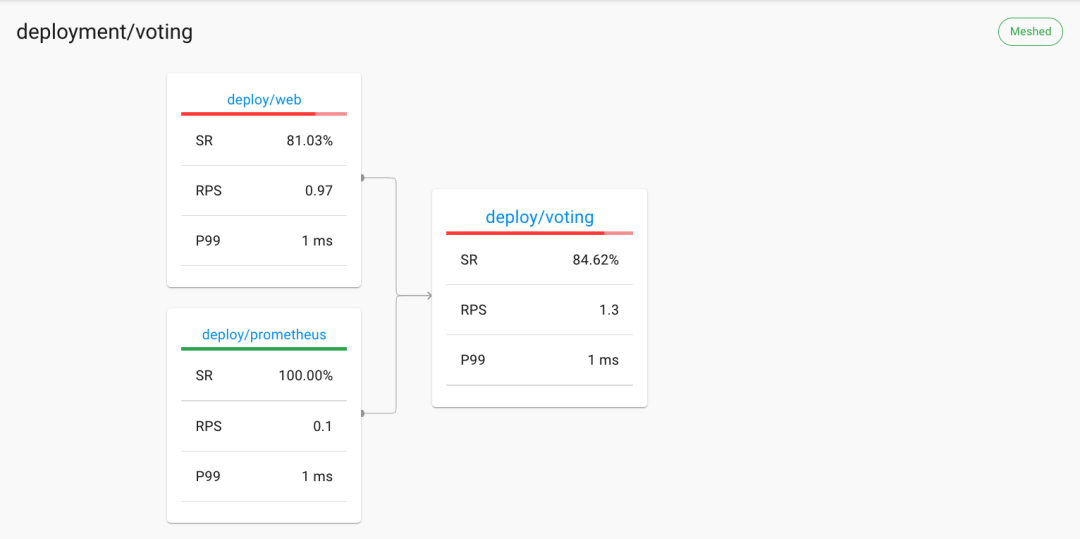The height and width of the screenshot is (539, 1080).
Task: Select the 81.03% success rate value
Action: (x=309, y=141)
